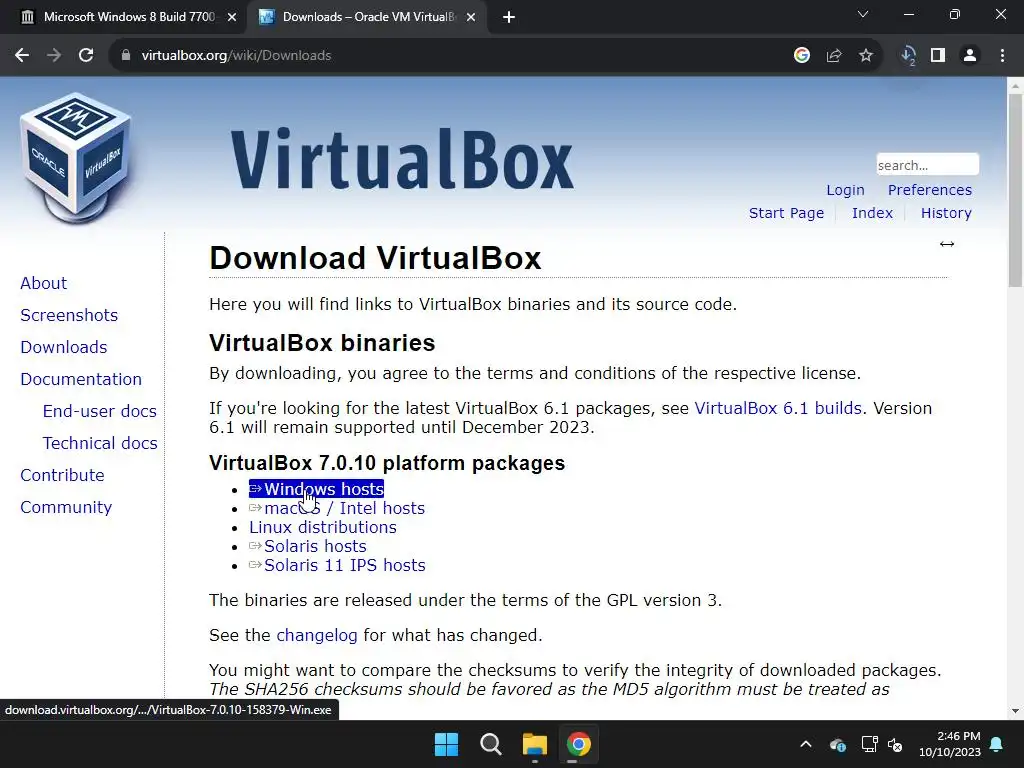The height and width of the screenshot is (768, 1024).
Task: Open clock showing 2:46 PM
Action: pyautogui.click(x=950, y=744)
